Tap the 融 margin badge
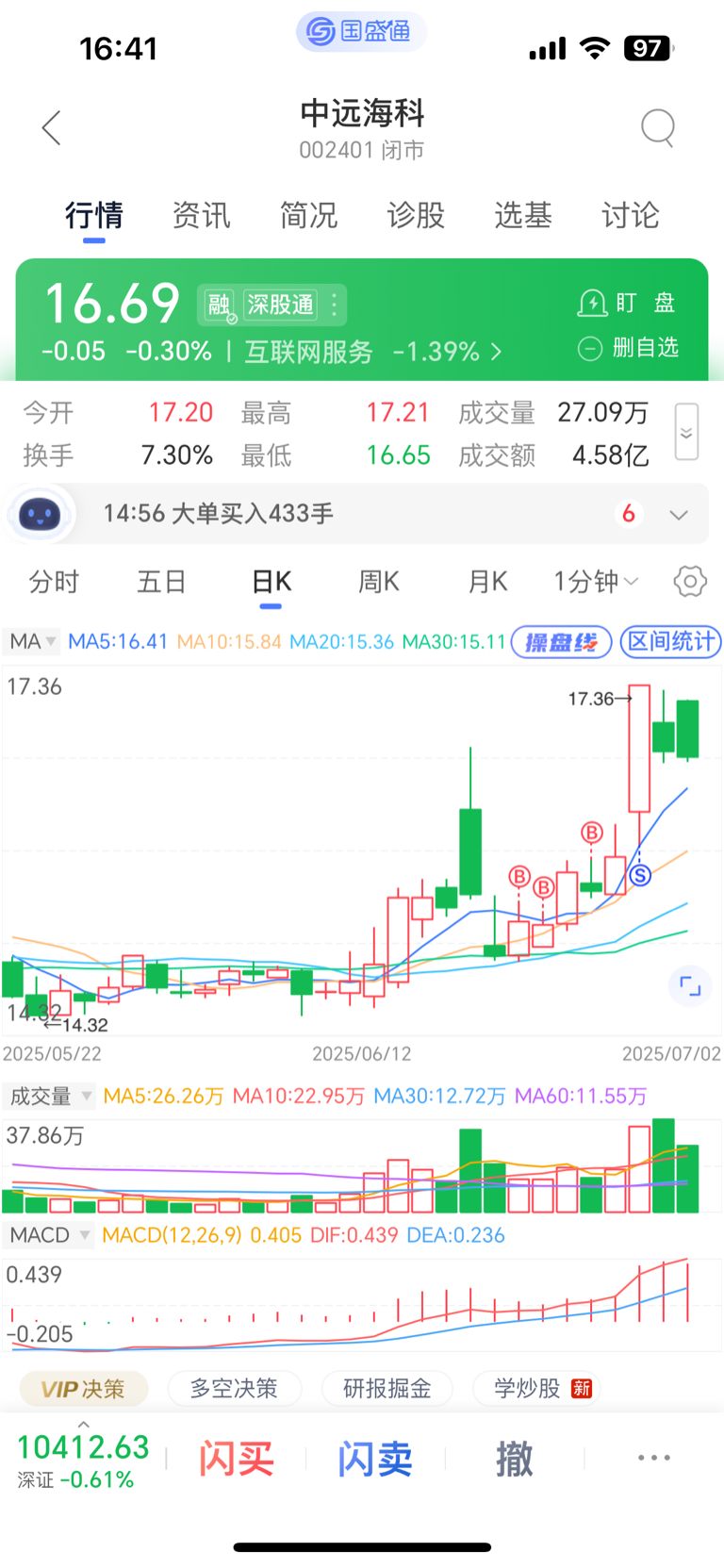 [219, 305]
